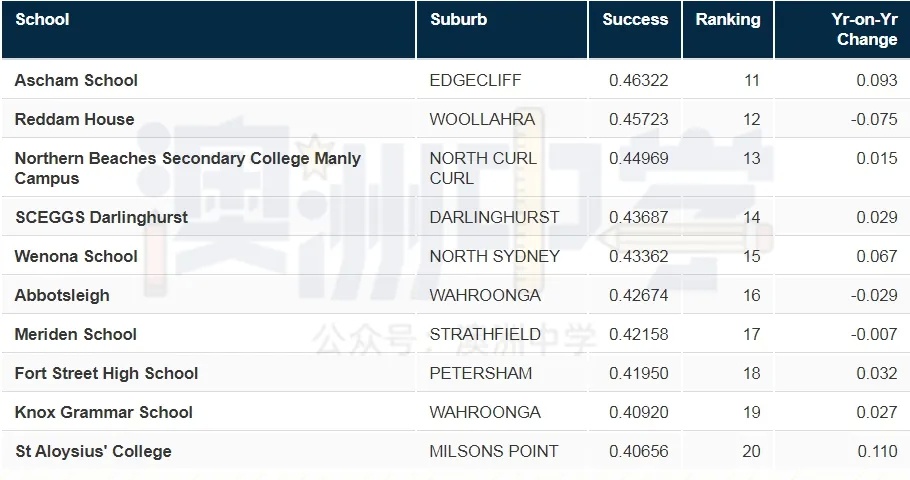The width and height of the screenshot is (910, 480).
Task: Open the Reddam House entry
Action: pyautogui.click(x=74, y=119)
